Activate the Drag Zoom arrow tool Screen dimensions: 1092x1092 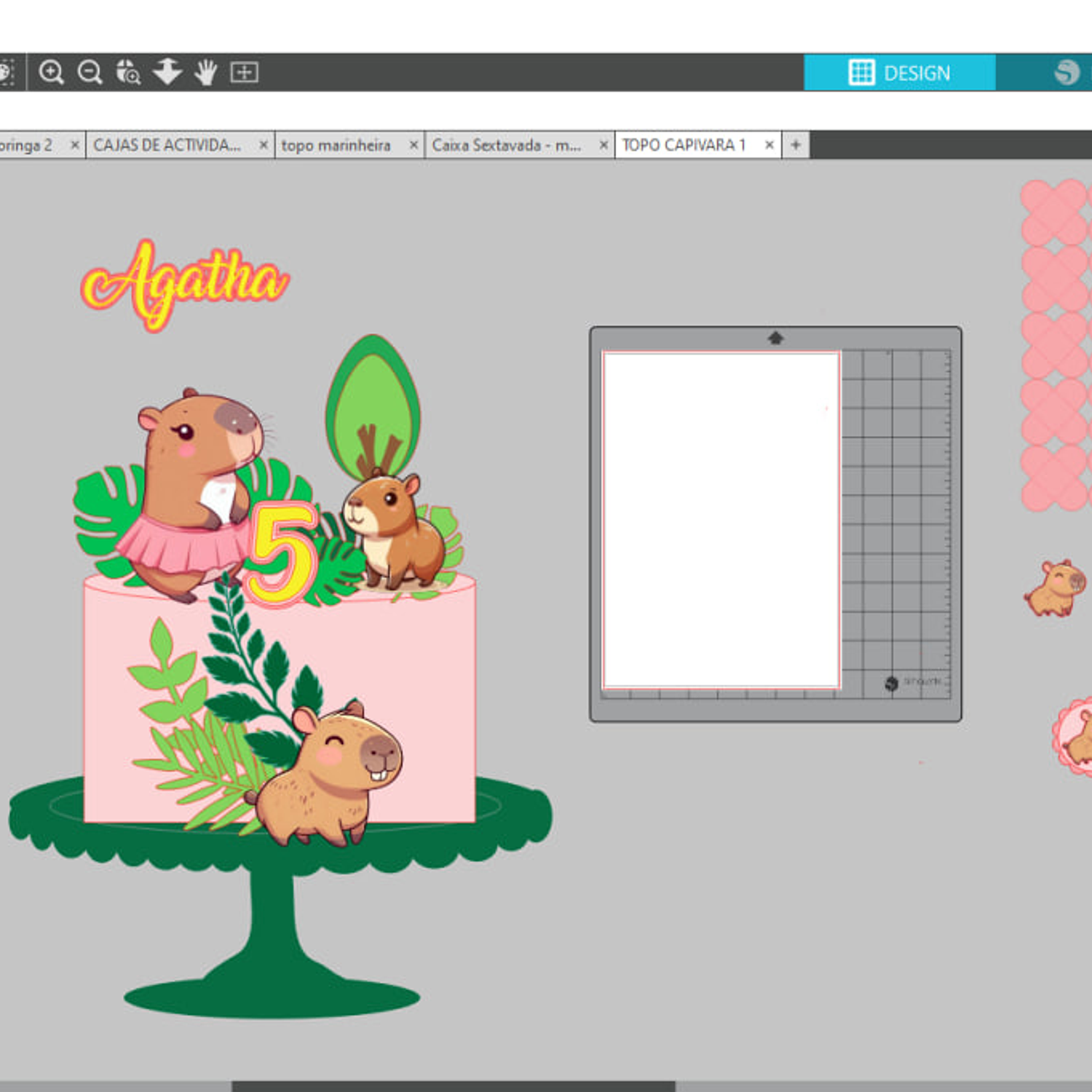[x=167, y=72]
